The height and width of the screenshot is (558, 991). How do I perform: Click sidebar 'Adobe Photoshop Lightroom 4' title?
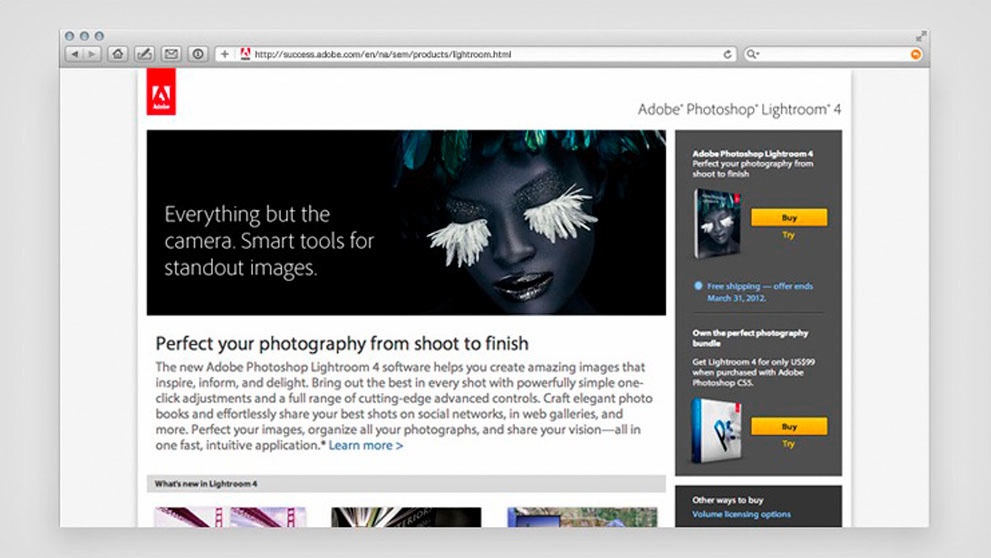[752, 154]
